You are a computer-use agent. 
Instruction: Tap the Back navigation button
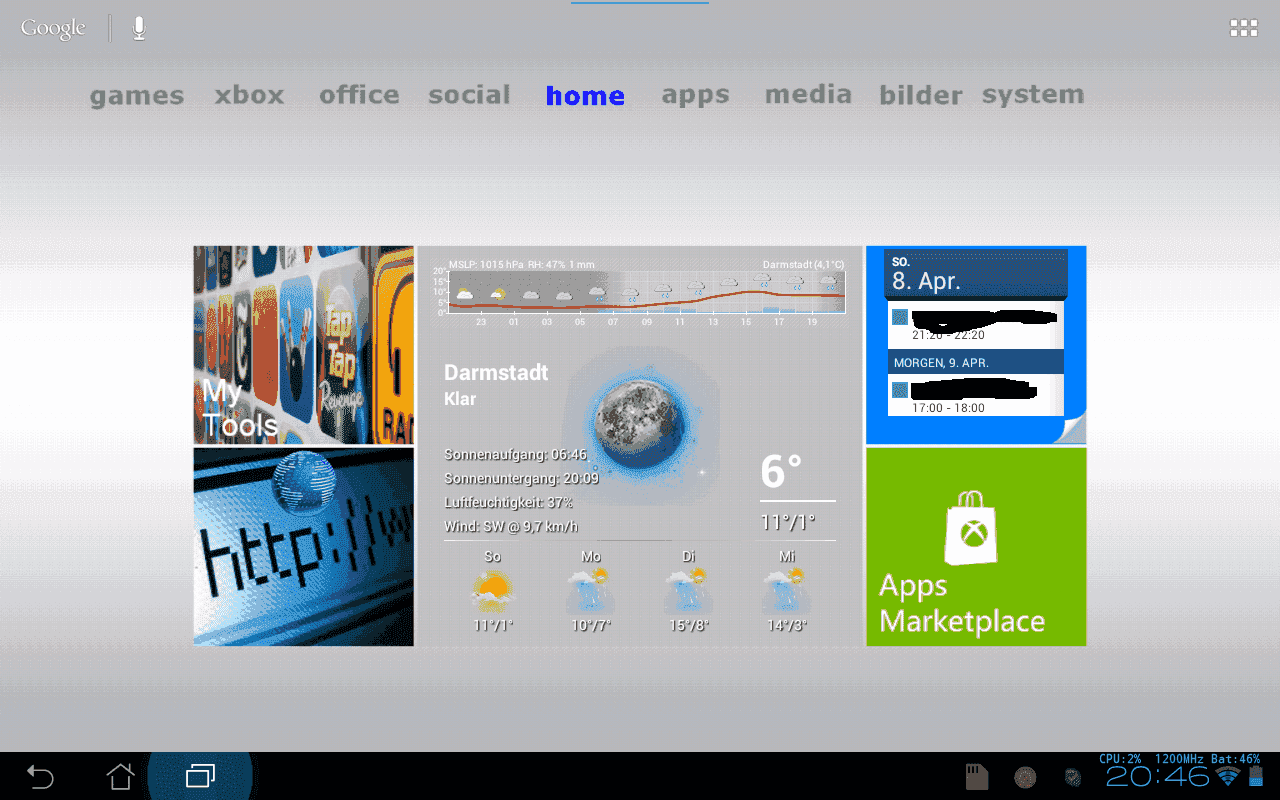(40, 776)
